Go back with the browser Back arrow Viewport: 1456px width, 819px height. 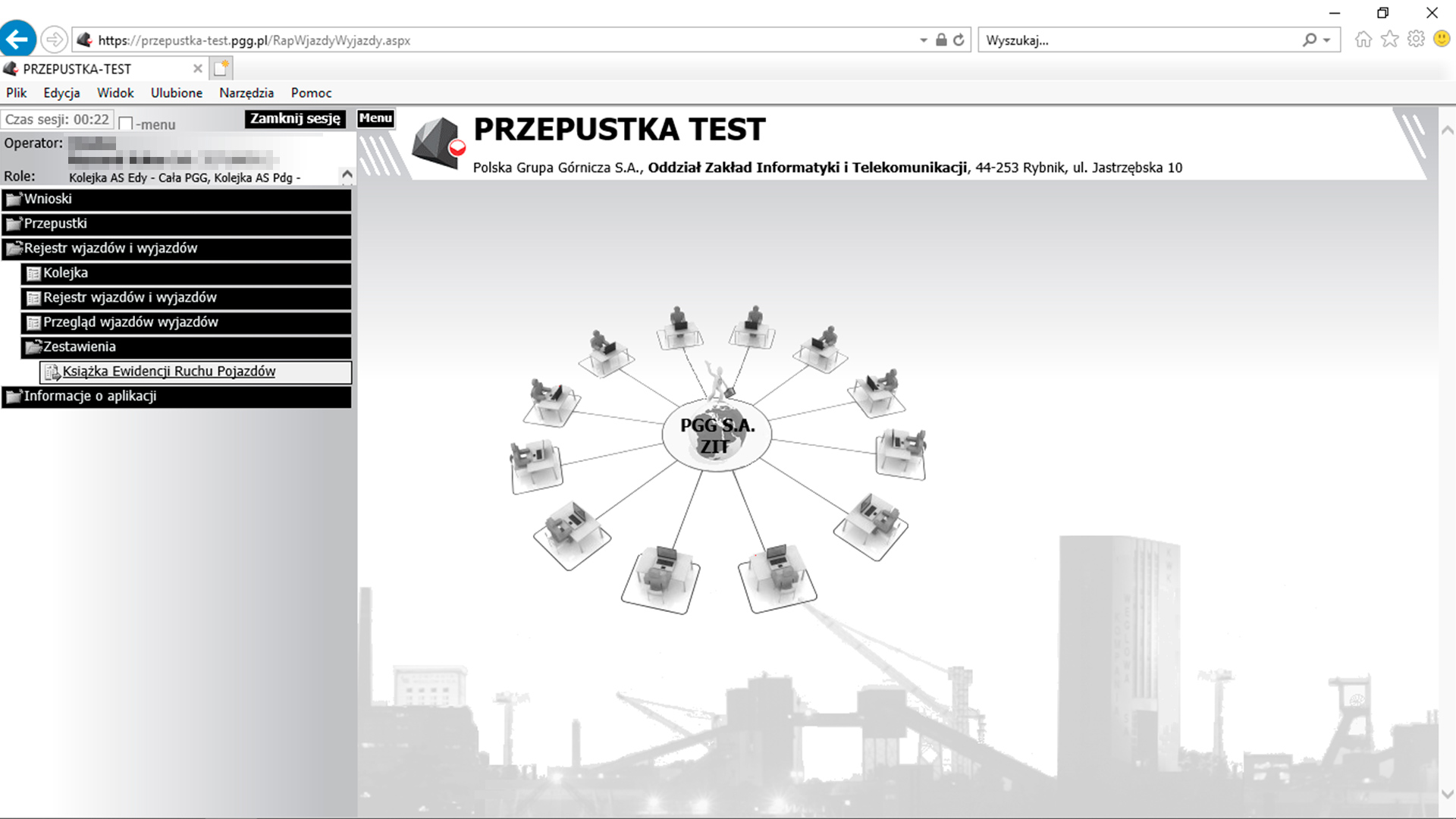17,39
